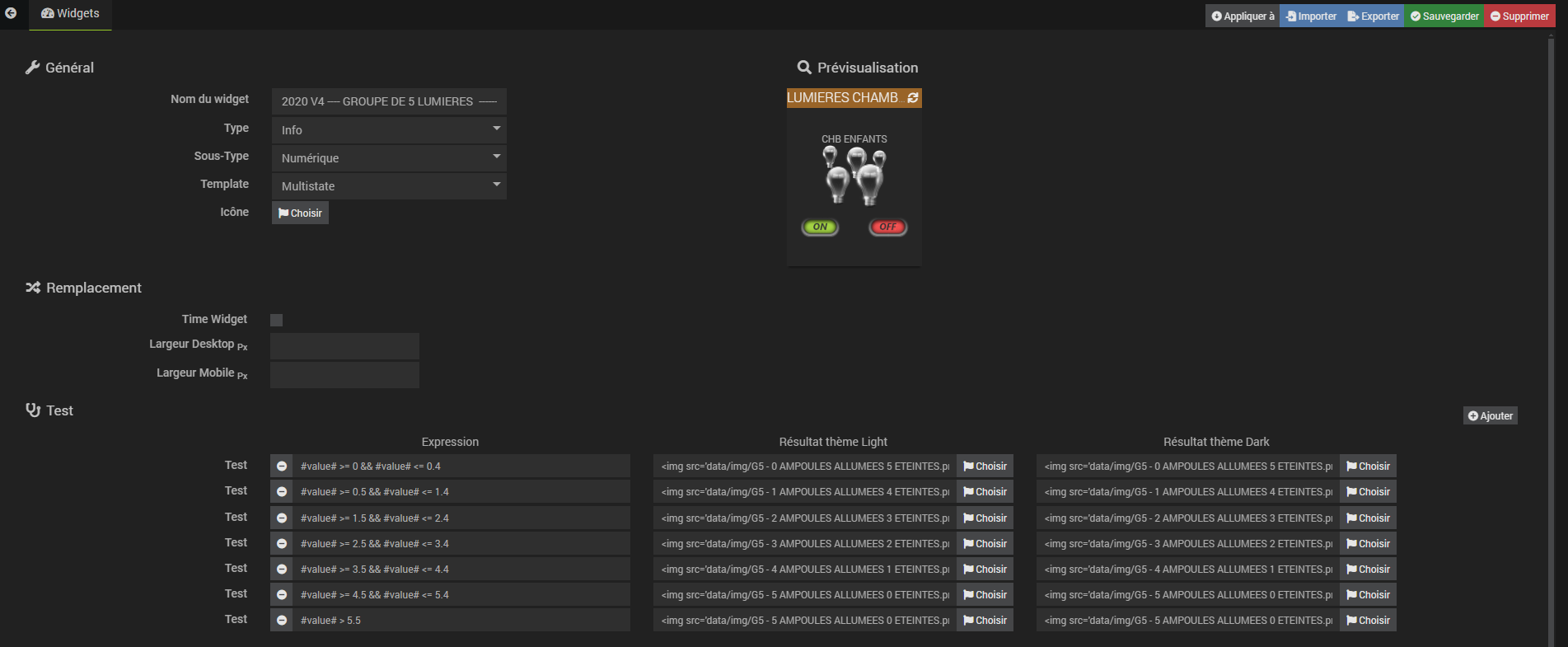
Task: Click the Exporter button
Action: 1374,16
